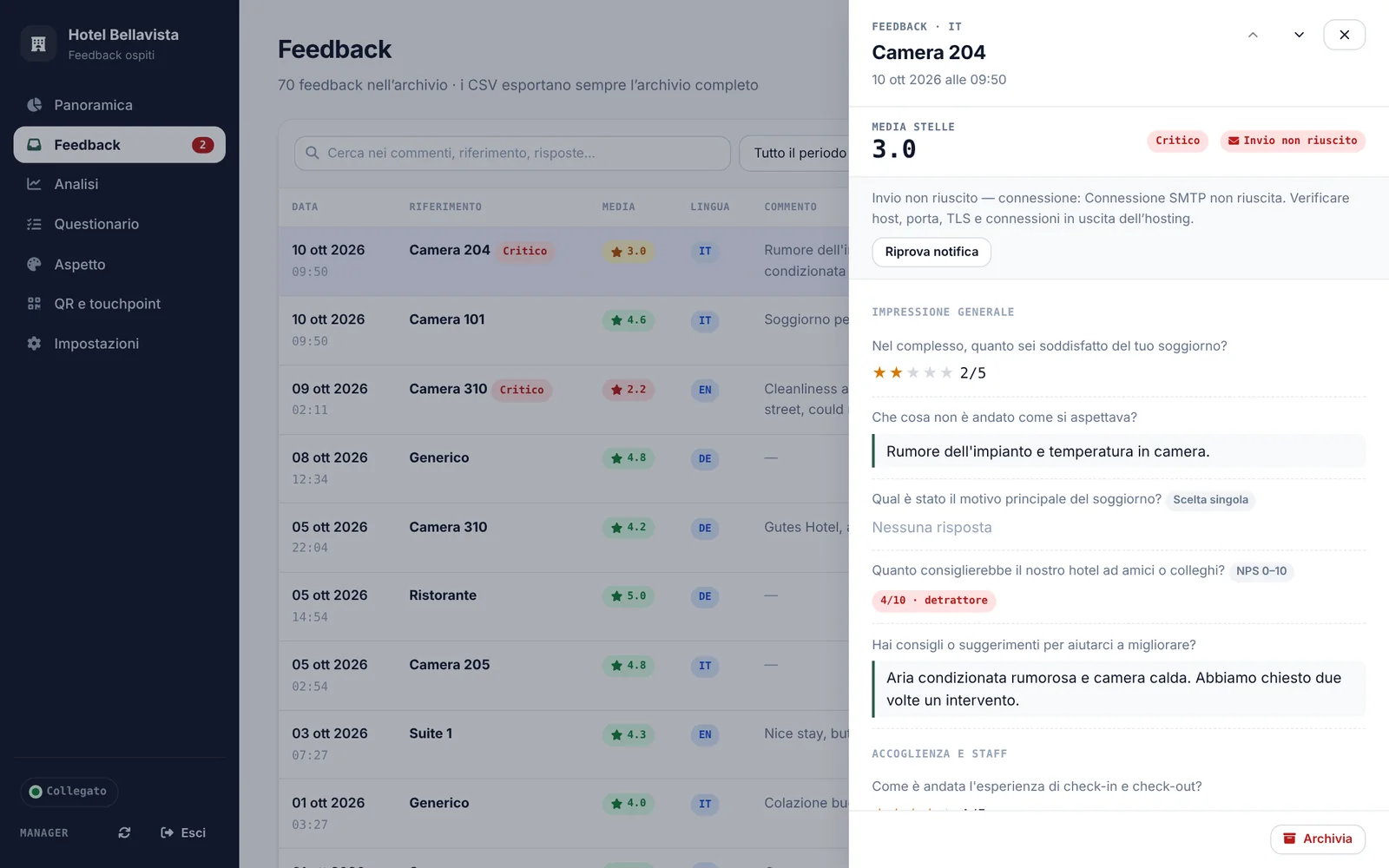
Task: Click the 2/5 star rating in panel
Action: pos(929,373)
